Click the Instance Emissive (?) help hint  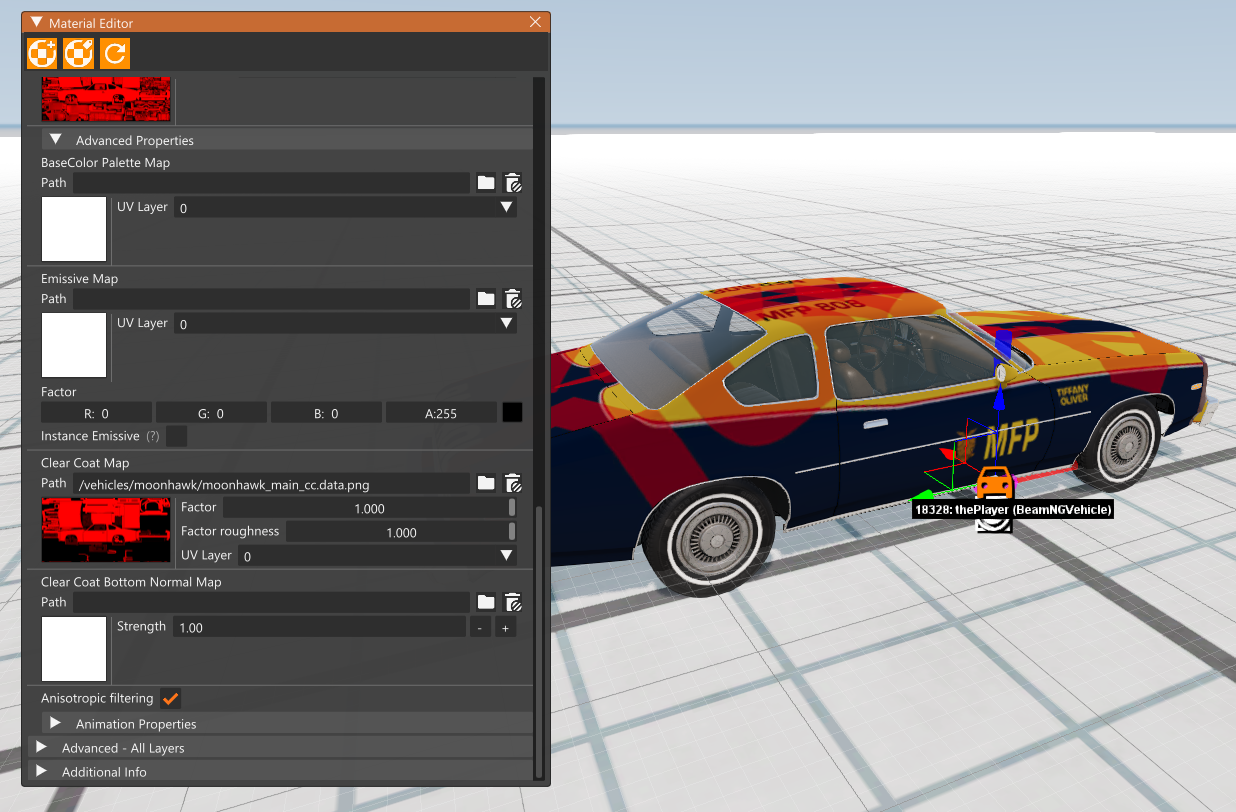pos(153,437)
